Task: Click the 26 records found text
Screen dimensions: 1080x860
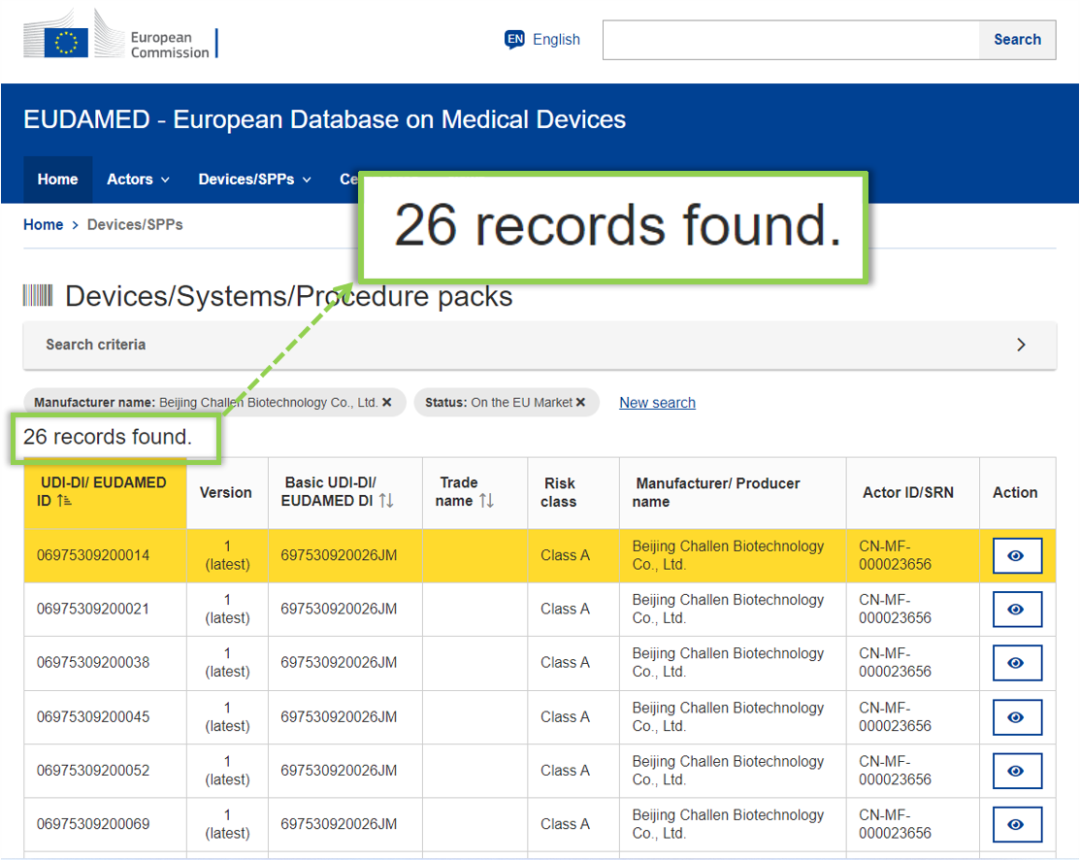Action: (107, 437)
